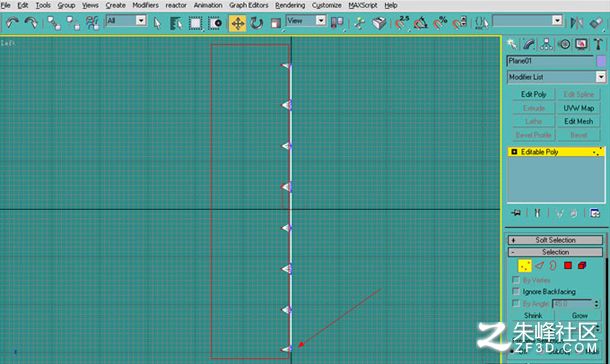This screenshot has height=364, width=610.
Task: Select the Select and Rotate tool
Action: (257, 23)
